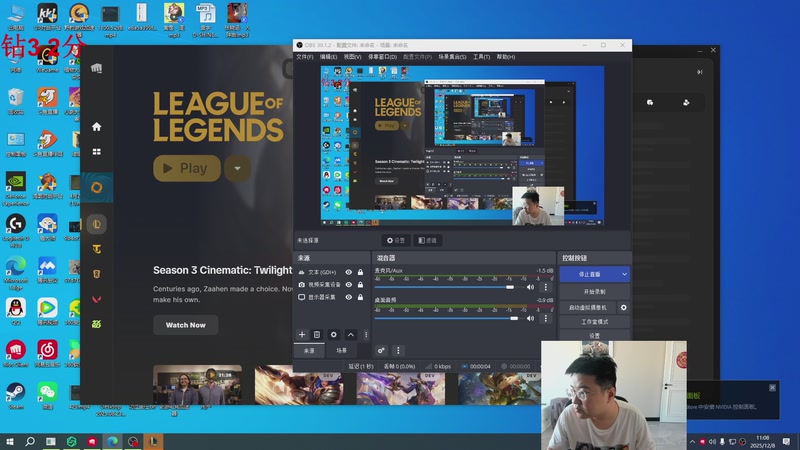Click the Windows Start button
Screen dimensions: 800x450
pyautogui.click(x=10, y=441)
